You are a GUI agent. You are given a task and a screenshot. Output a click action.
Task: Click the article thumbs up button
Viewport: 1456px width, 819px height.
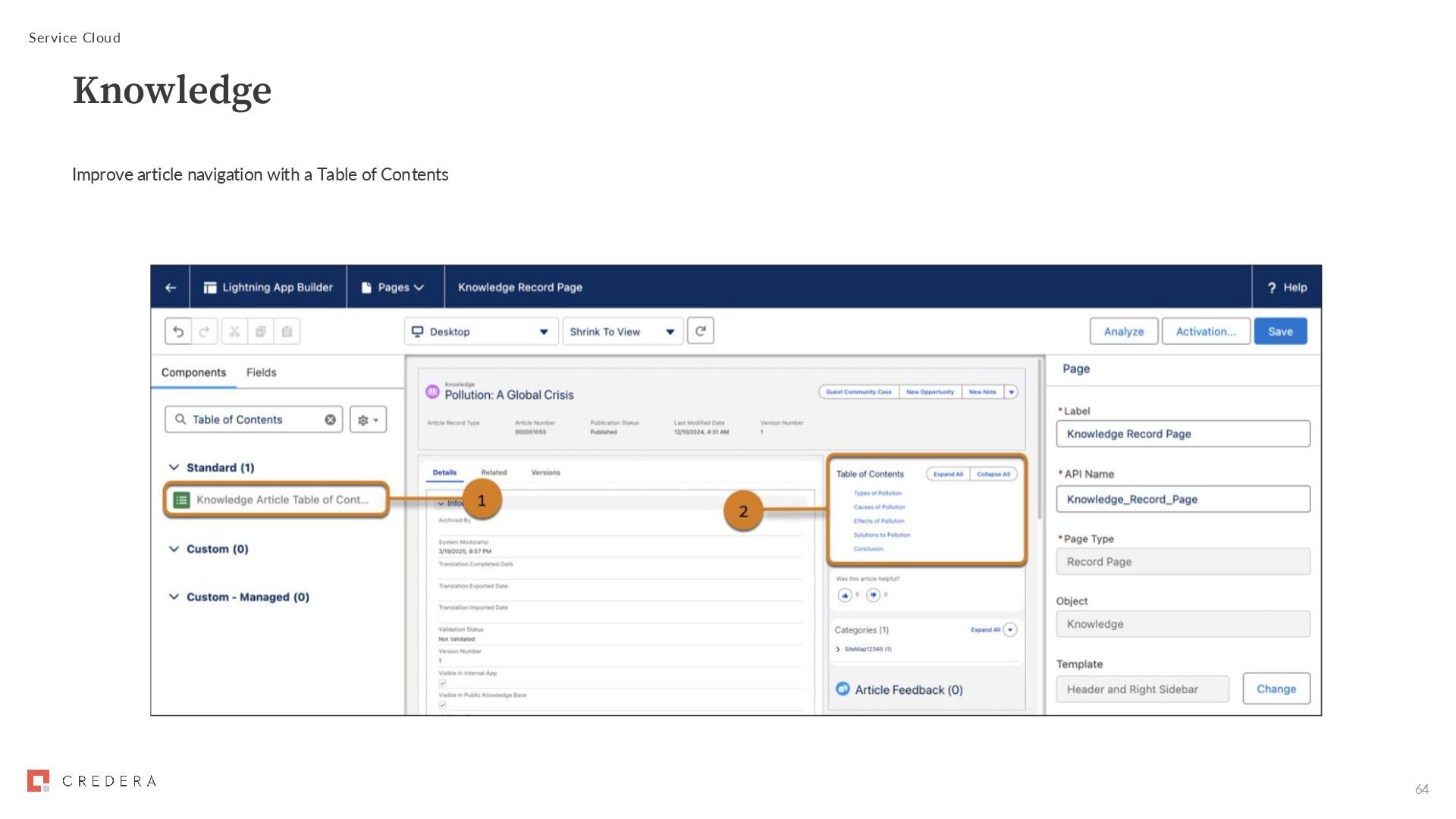coord(845,595)
